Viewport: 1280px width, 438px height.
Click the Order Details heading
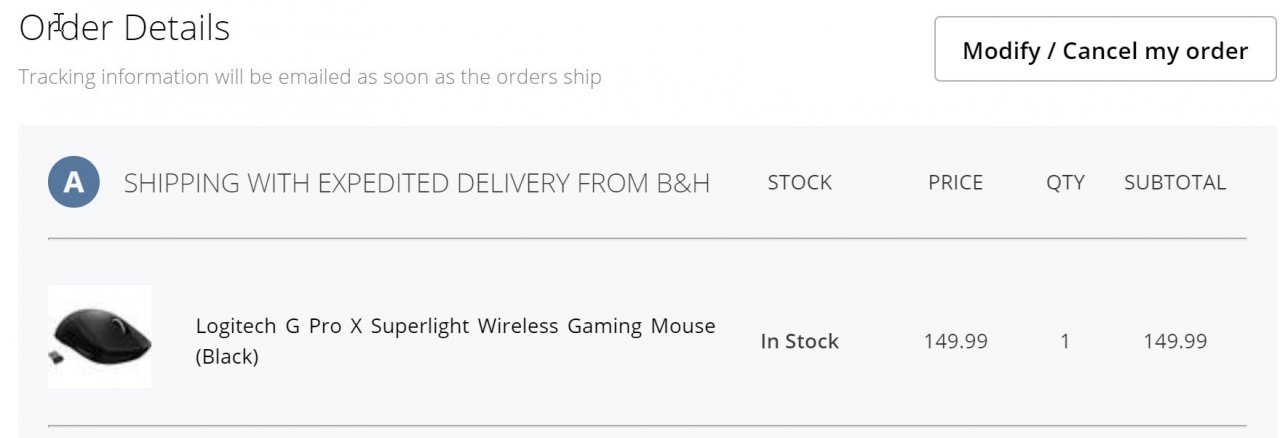coord(125,28)
